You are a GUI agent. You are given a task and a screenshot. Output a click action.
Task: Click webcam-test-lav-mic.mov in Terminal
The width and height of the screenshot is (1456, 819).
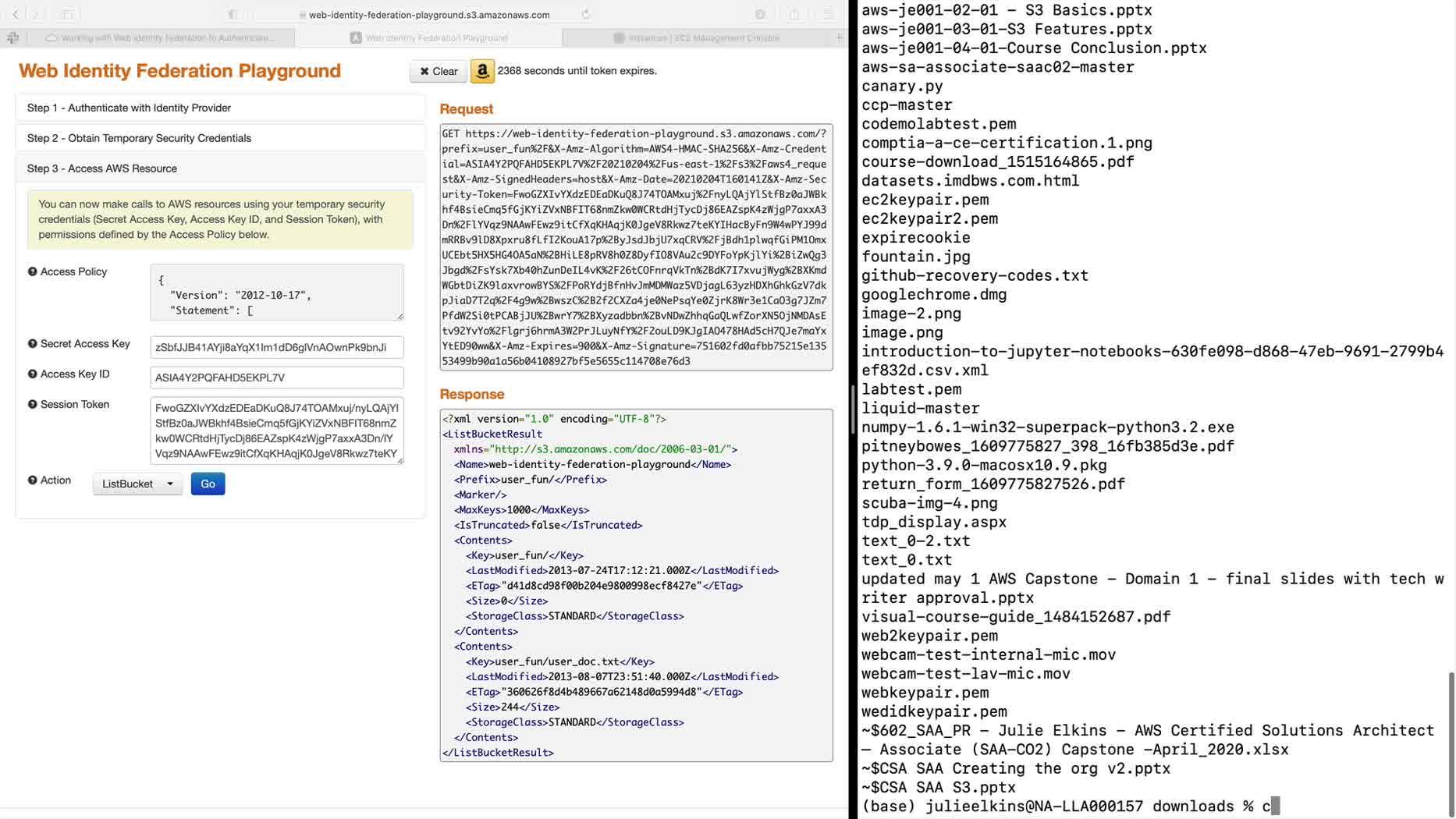point(966,673)
